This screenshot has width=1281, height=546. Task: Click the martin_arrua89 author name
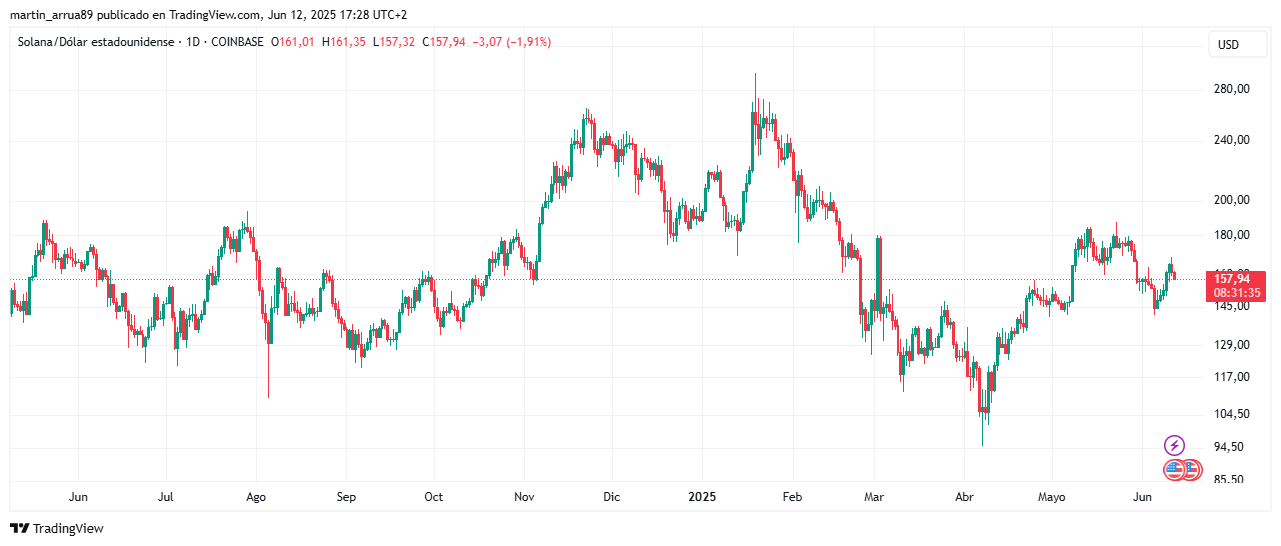click(x=49, y=15)
